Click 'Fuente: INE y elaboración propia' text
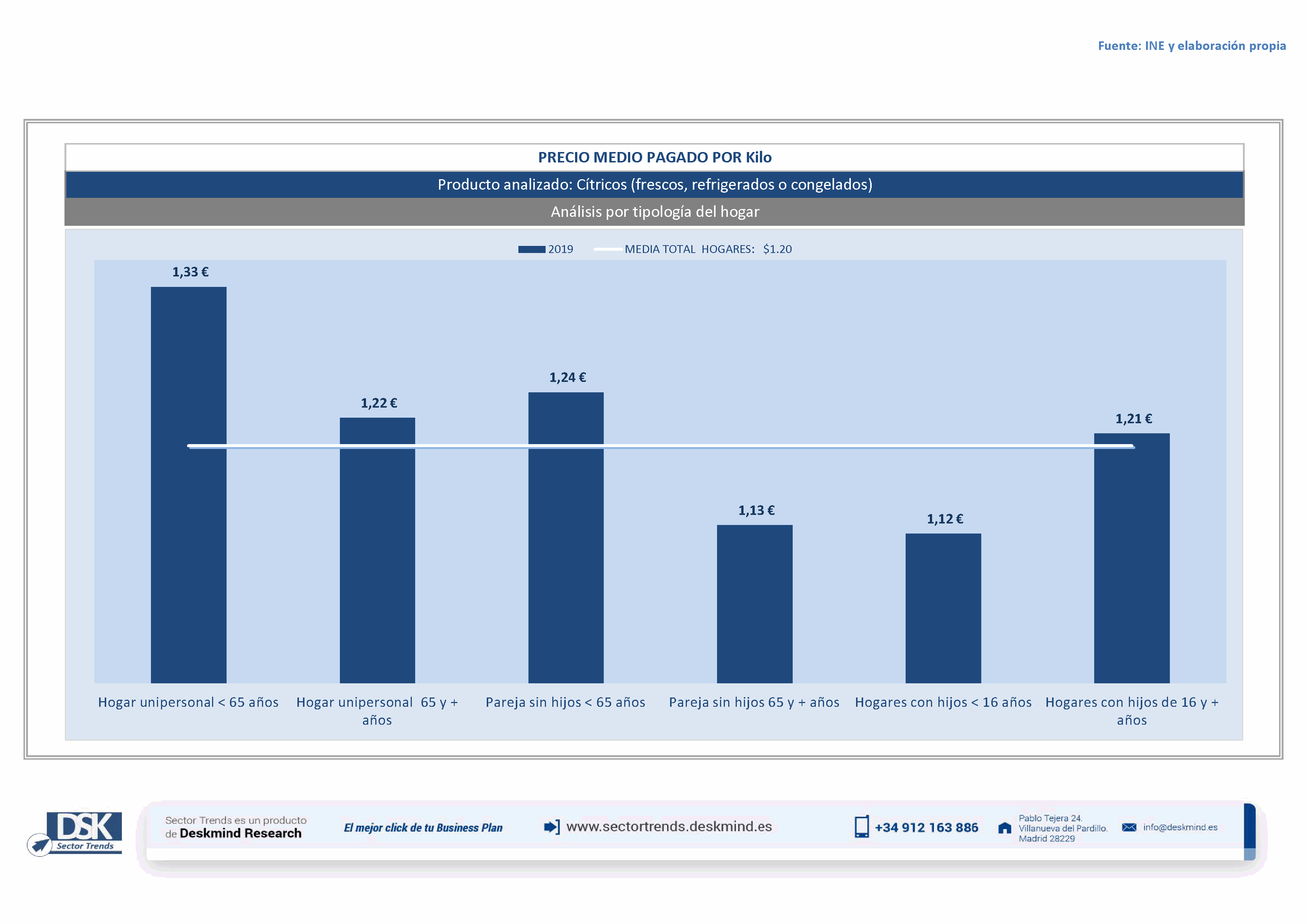Viewport: 1307px width, 924px height. [x=1191, y=46]
